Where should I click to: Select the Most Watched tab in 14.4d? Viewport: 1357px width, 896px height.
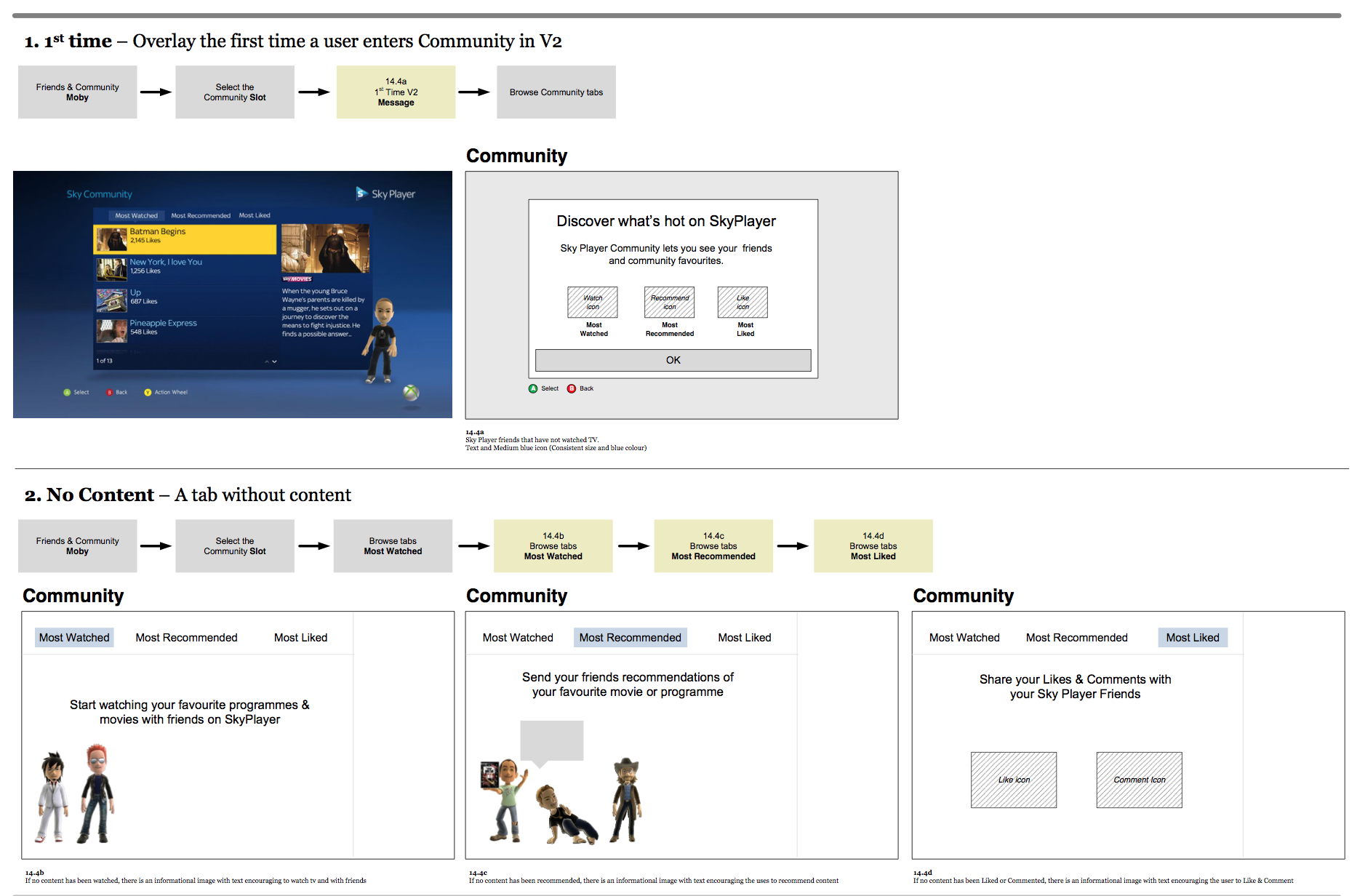point(964,637)
